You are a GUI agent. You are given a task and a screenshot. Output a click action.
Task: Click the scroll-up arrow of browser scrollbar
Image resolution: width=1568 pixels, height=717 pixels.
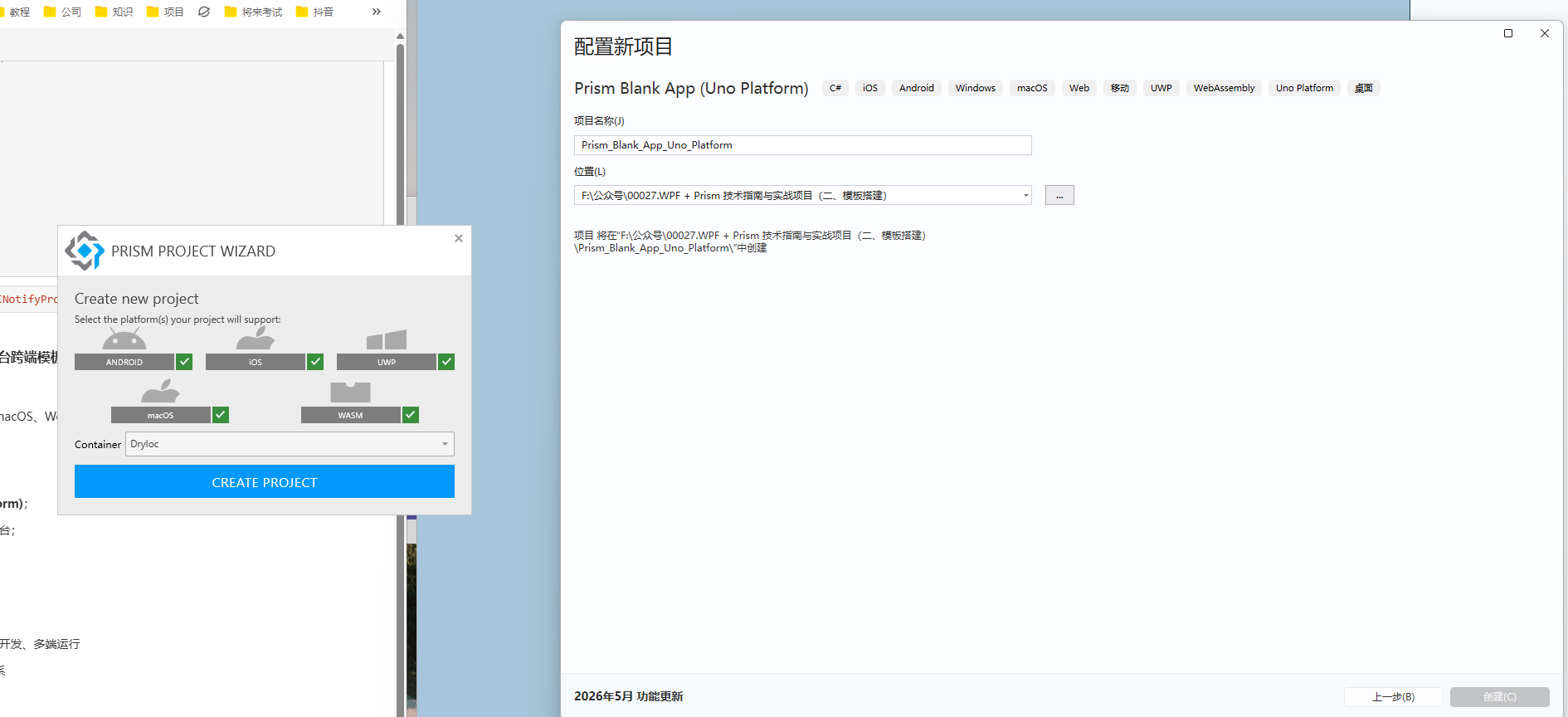(400, 36)
